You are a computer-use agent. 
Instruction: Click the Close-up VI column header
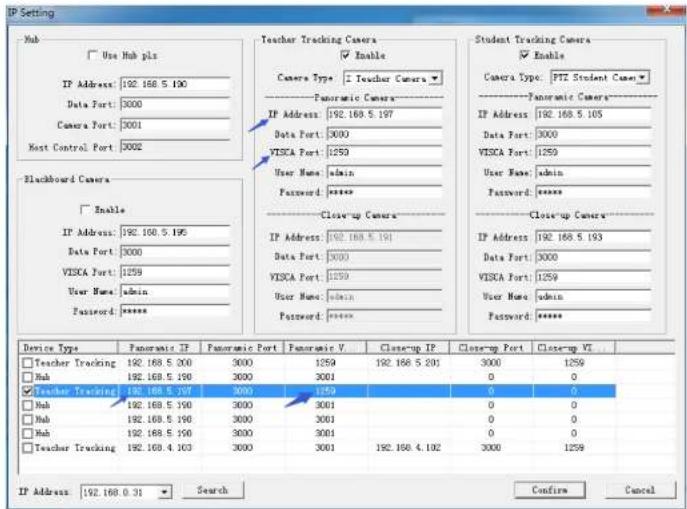click(574, 348)
